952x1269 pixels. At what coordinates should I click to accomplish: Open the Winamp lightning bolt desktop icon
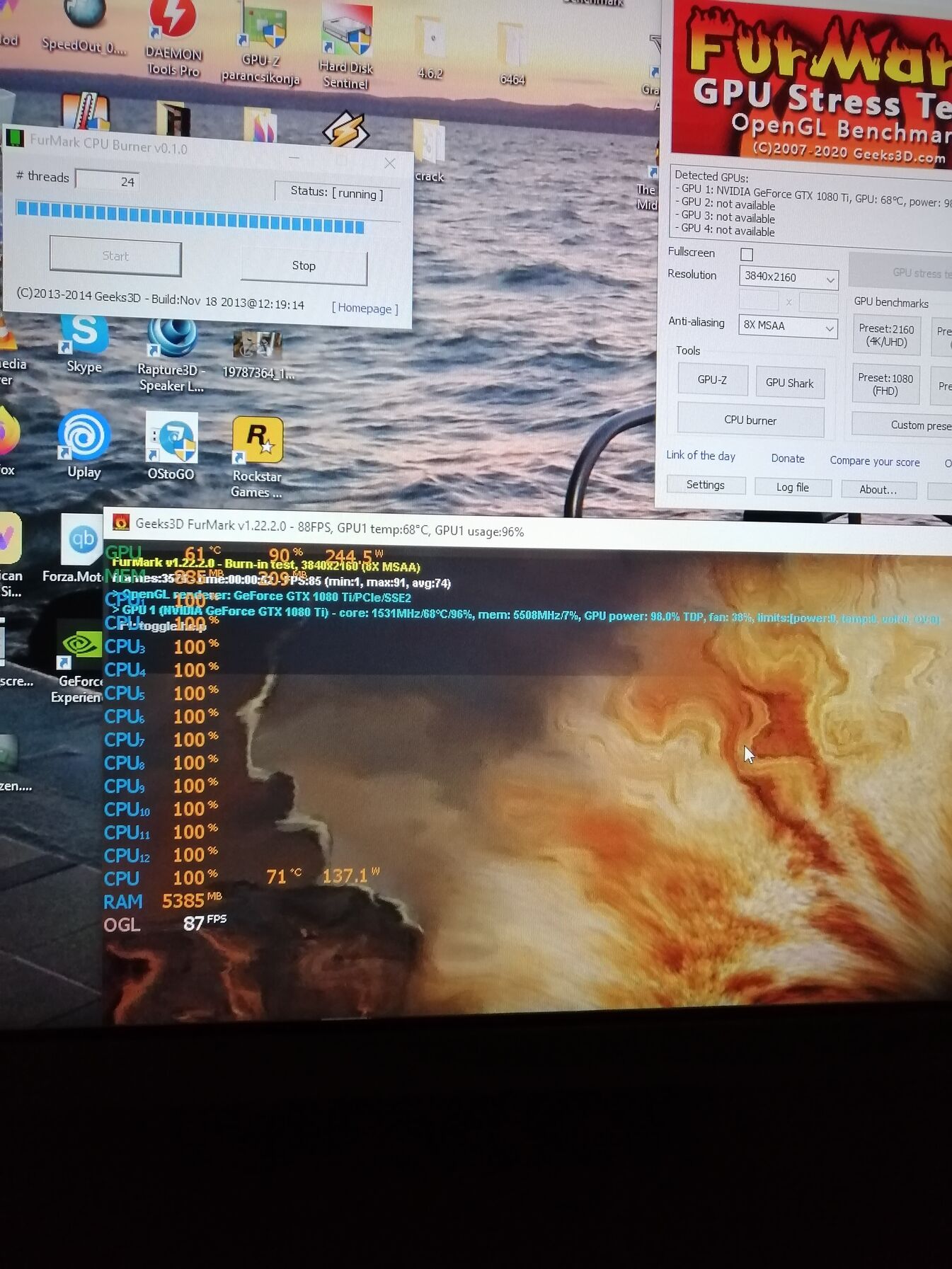tap(346, 130)
